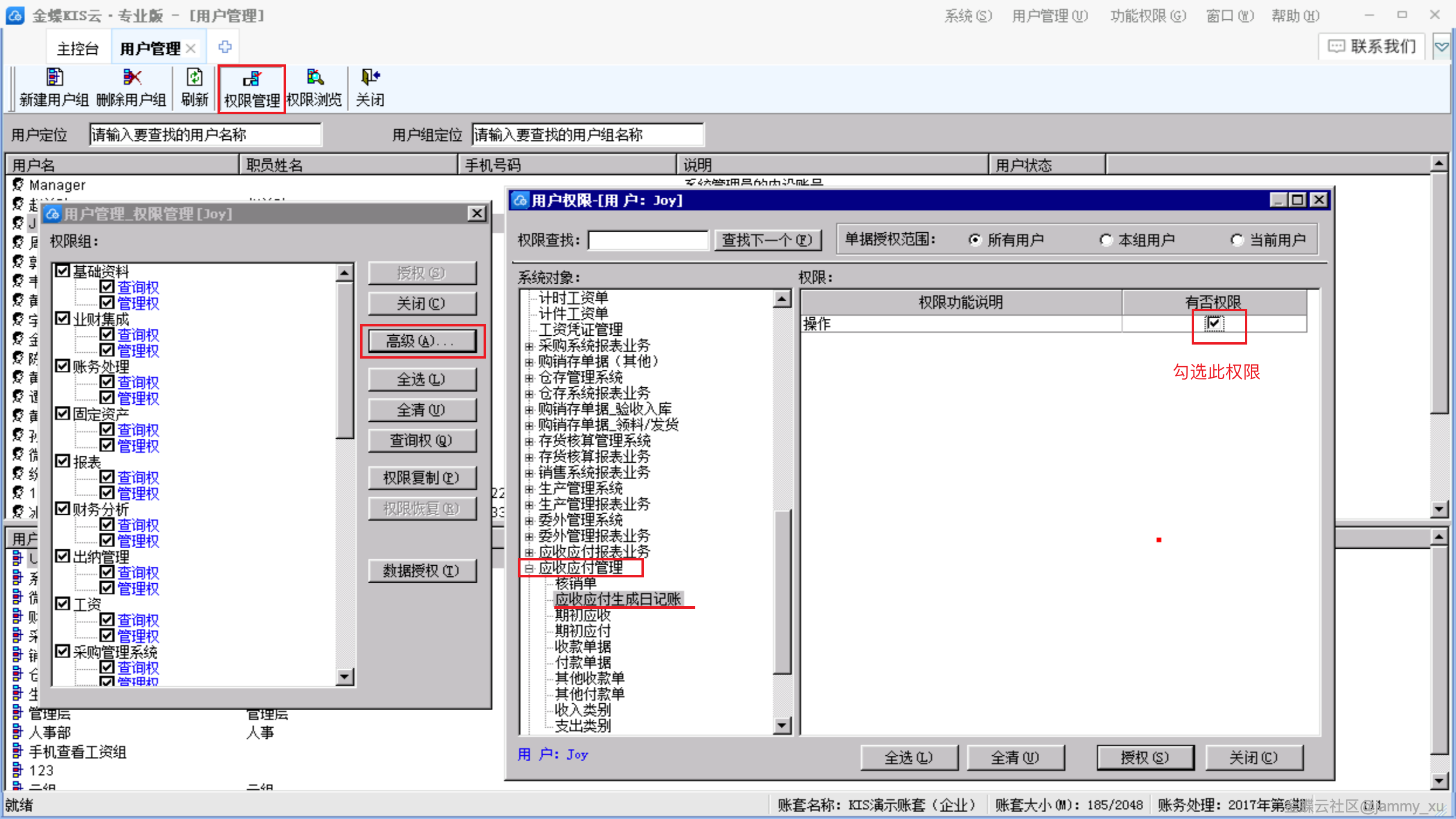Image resolution: width=1456 pixels, height=819 pixels.
Task: Select the 本组用户 radio button
Action: click(x=1105, y=240)
